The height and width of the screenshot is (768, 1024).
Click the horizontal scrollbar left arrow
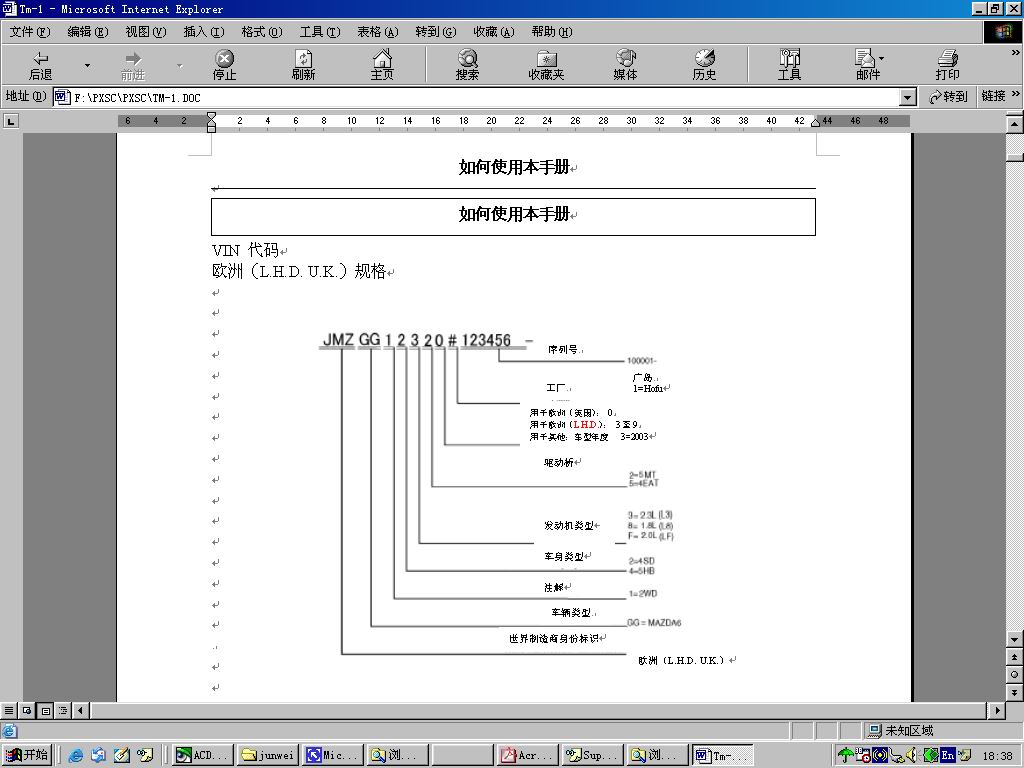click(x=80, y=711)
